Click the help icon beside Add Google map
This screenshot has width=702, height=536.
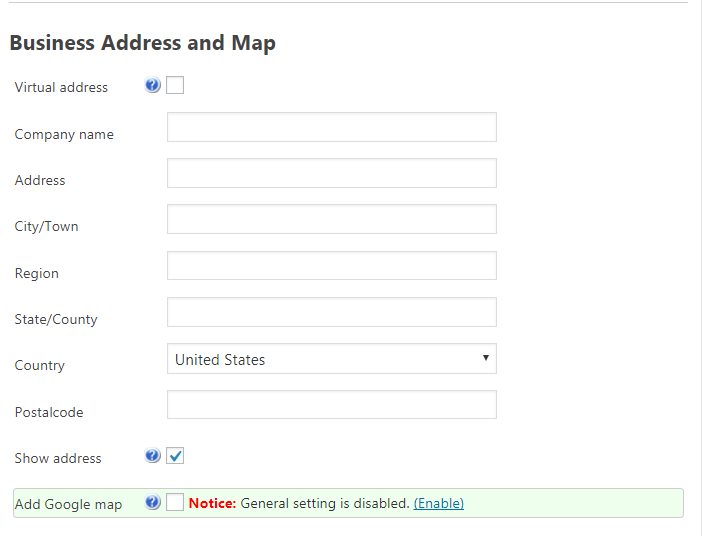point(152,503)
